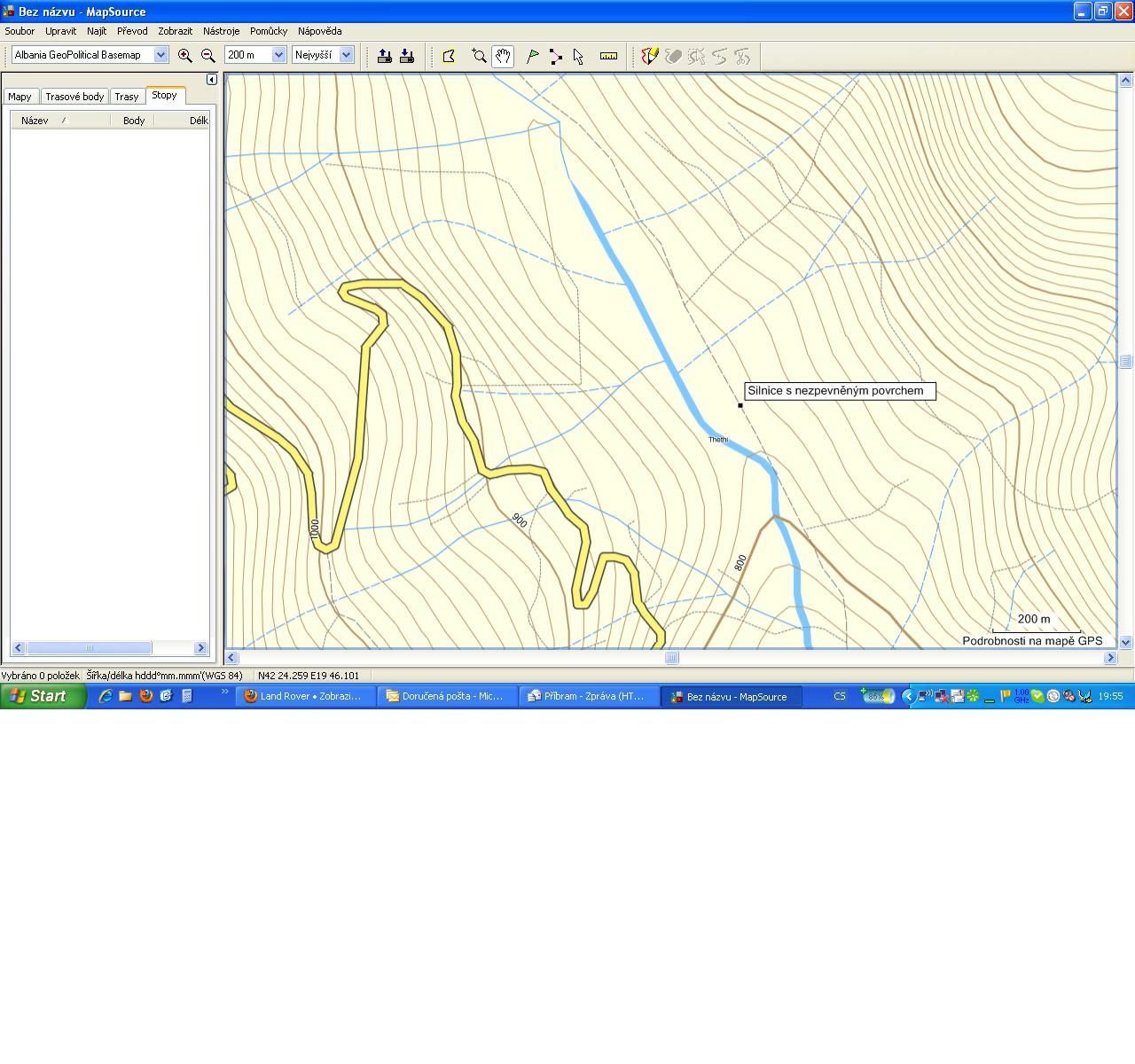Collapse the left side panel arrow
1135x1064 pixels.
tap(212, 80)
